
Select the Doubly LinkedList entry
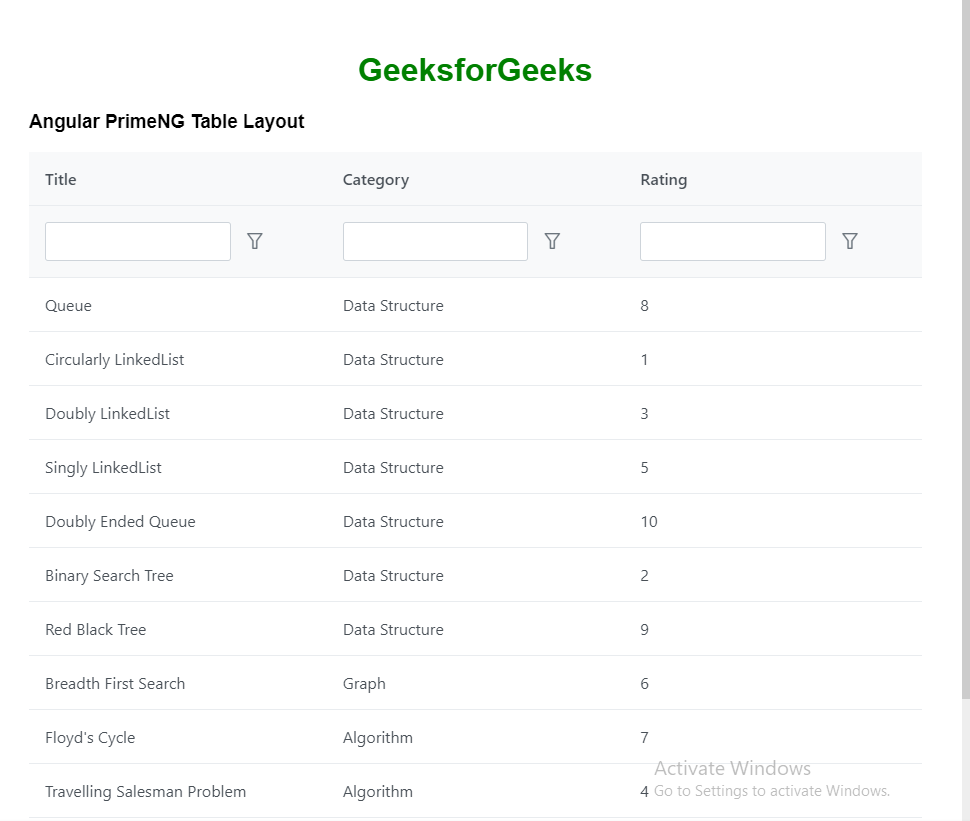pos(108,414)
